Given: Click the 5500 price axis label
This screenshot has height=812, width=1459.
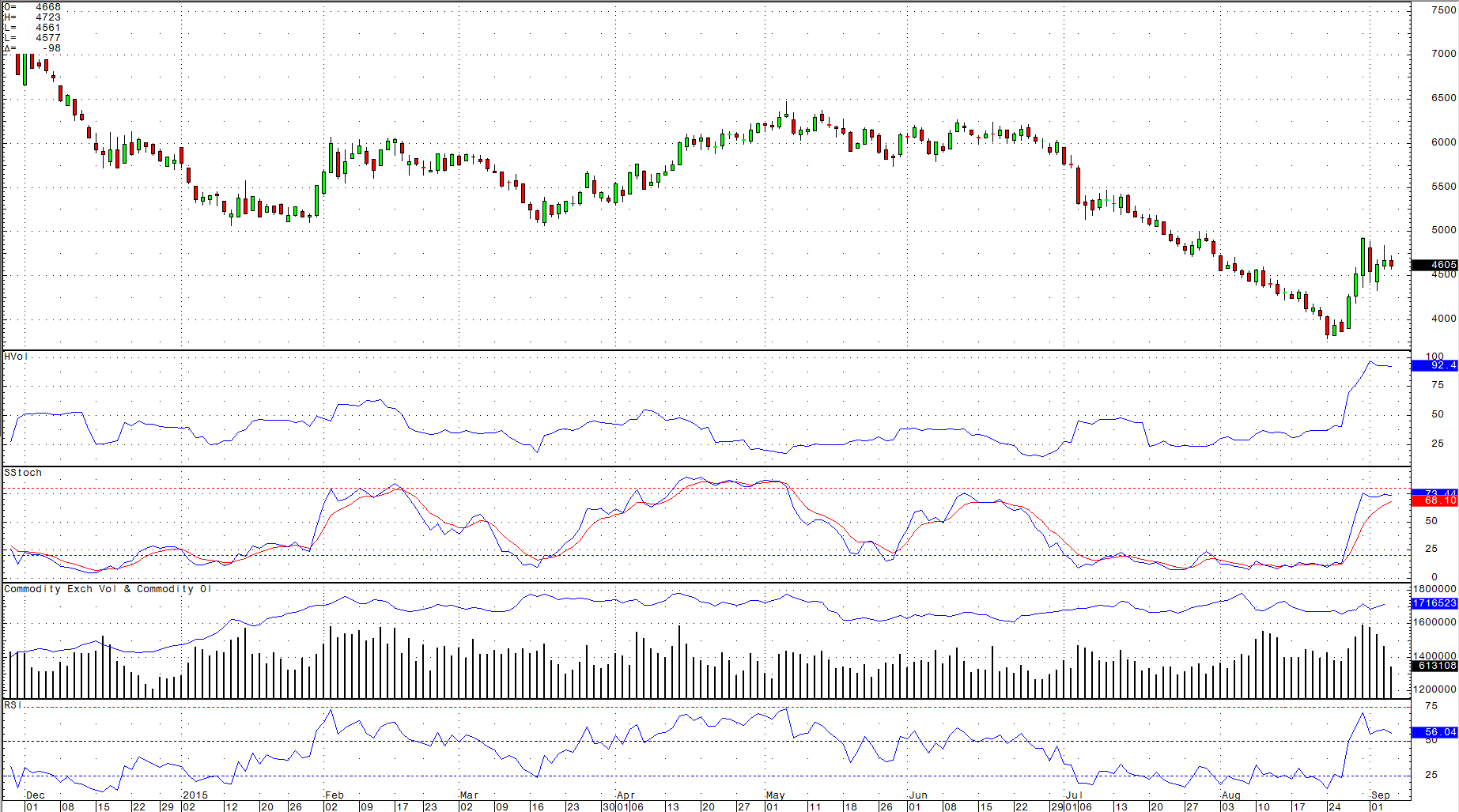Looking at the screenshot, I should (x=1444, y=187).
